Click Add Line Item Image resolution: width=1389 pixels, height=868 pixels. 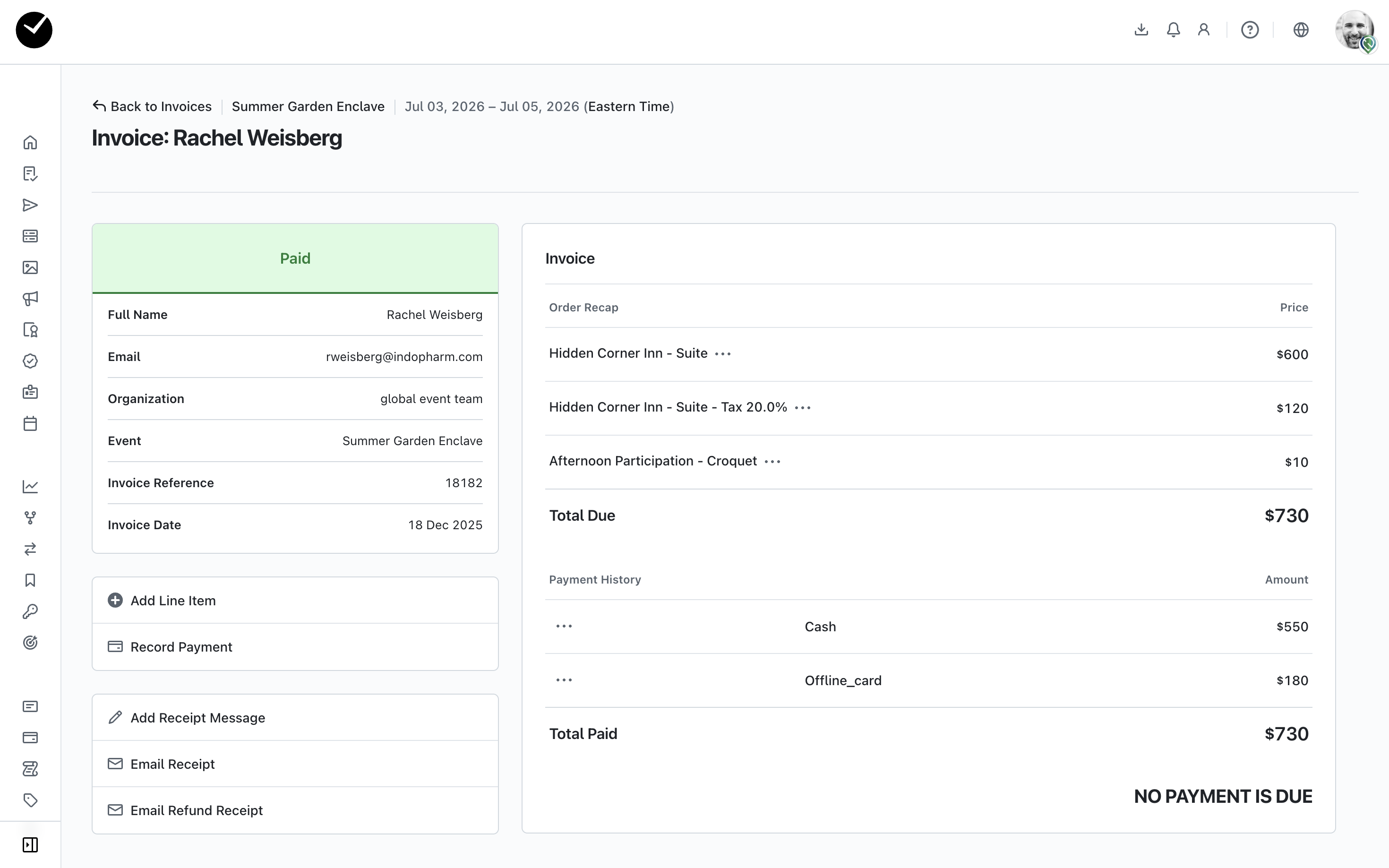pyautogui.click(x=173, y=601)
